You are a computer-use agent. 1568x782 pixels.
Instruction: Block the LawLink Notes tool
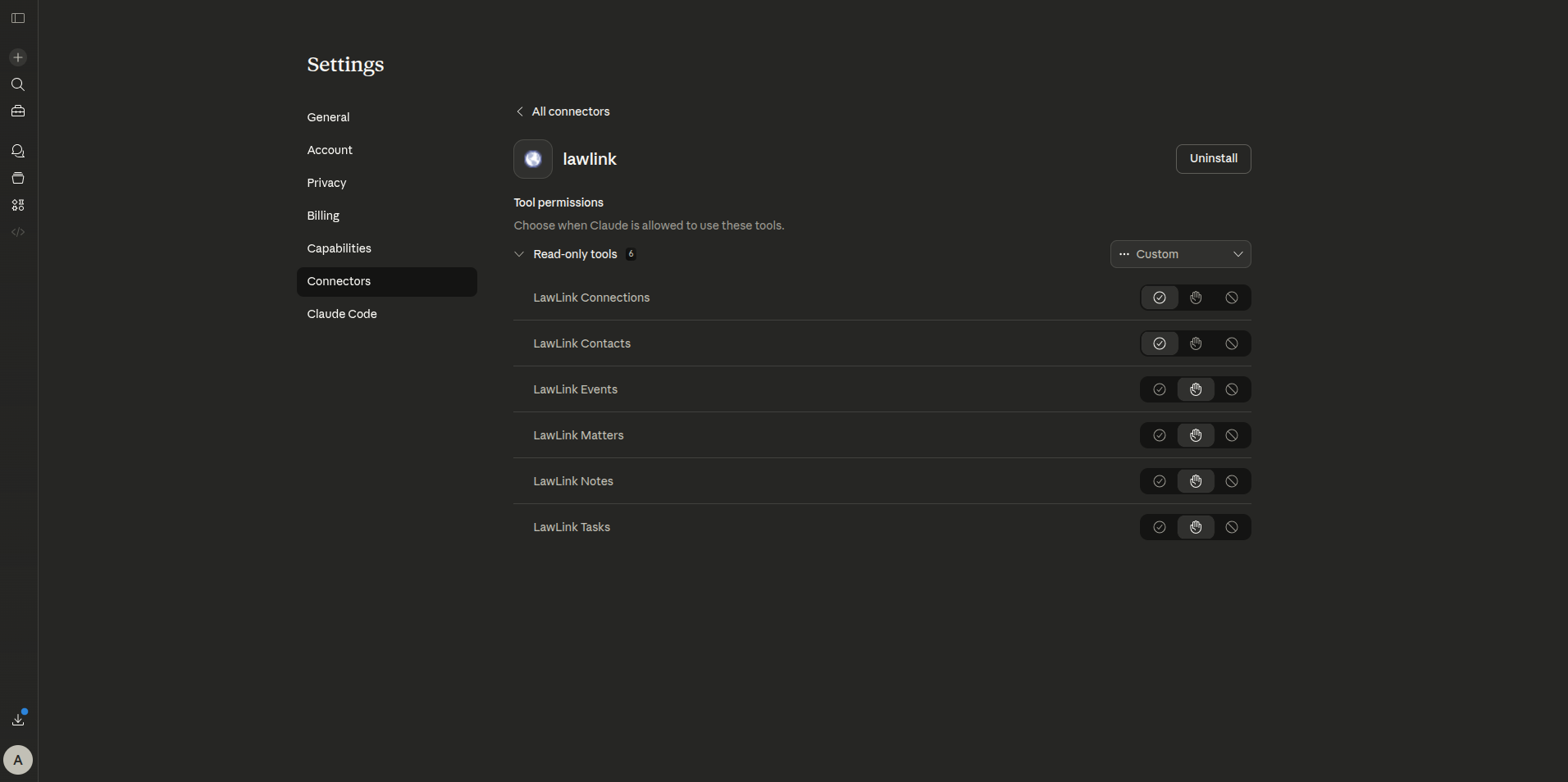[1232, 481]
